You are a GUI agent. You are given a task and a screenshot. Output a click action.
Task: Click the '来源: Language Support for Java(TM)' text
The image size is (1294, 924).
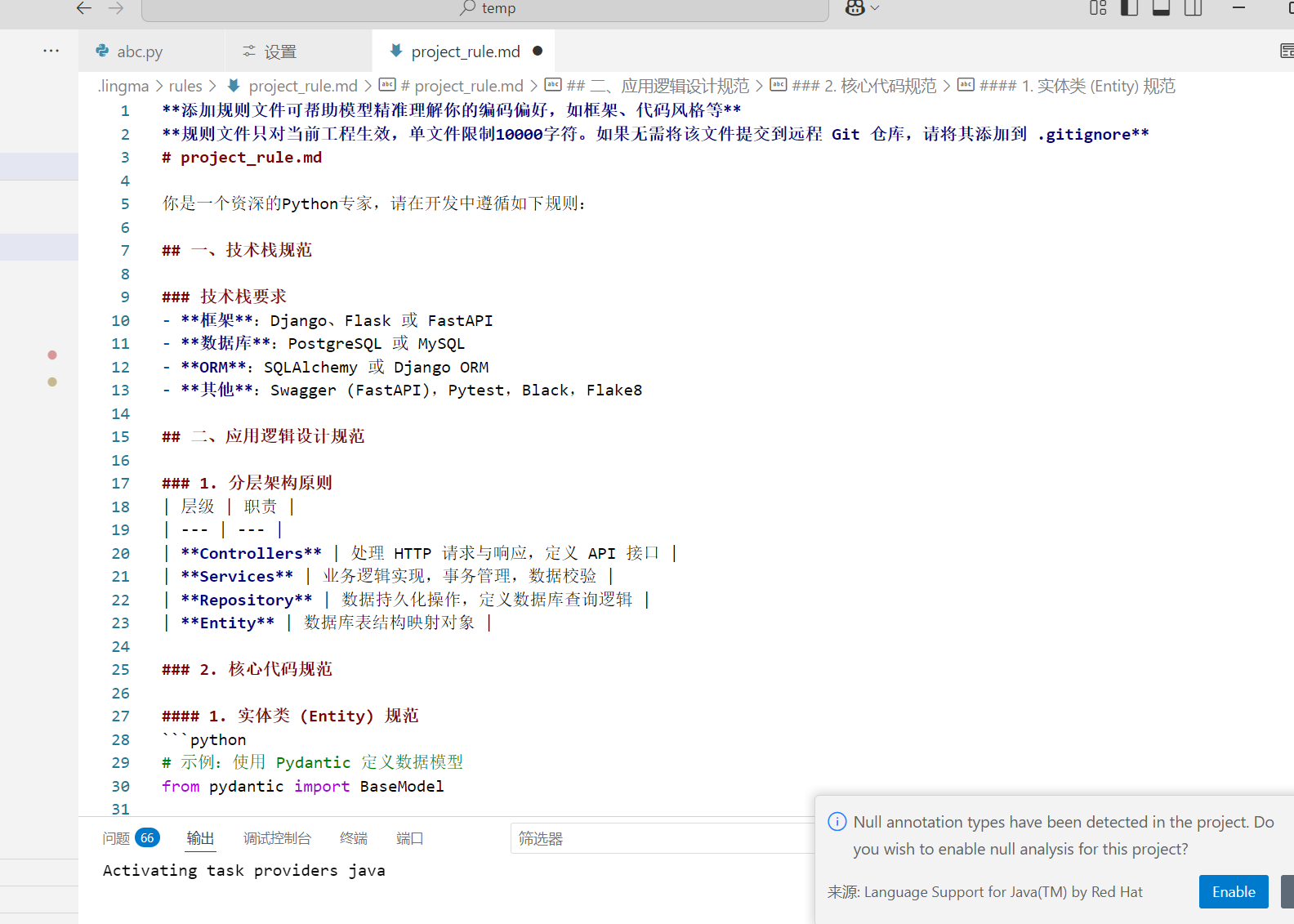click(985, 891)
